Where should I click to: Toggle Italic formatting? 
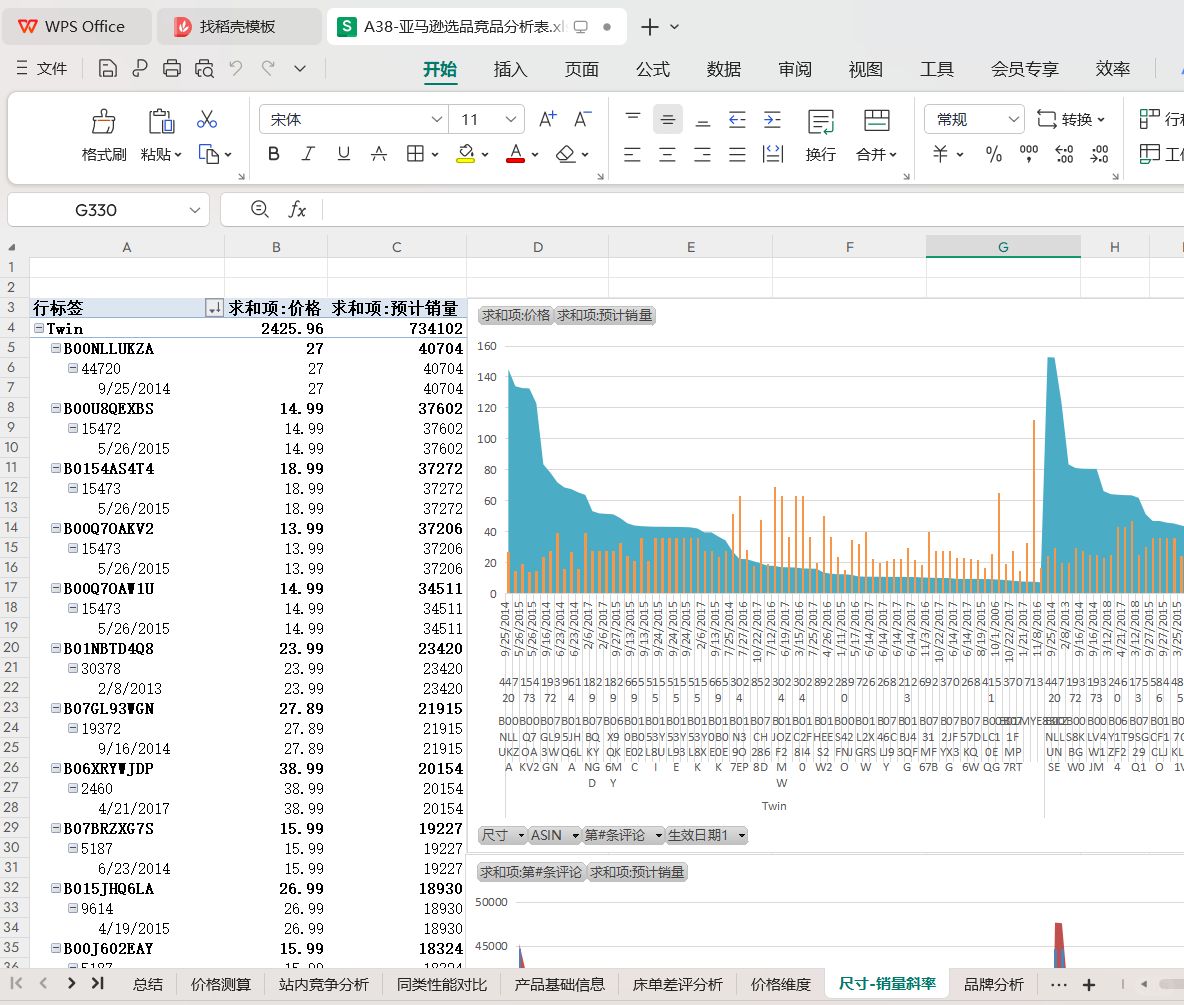pos(308,154)
